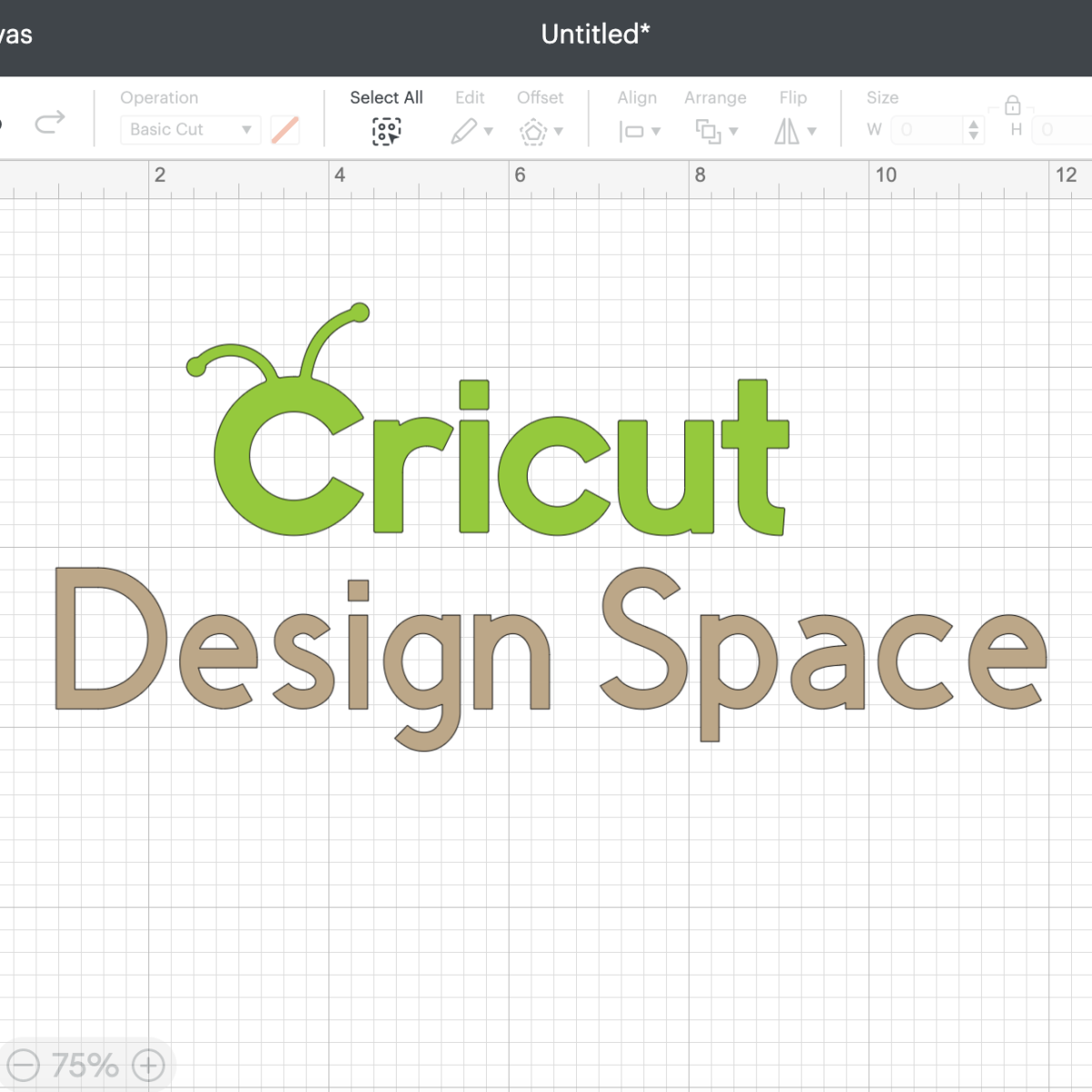Click the line color swatch beside Basic Cut
This screenshot has height=1092, width=1092.
pyautogui.click(x=286, y=129)
